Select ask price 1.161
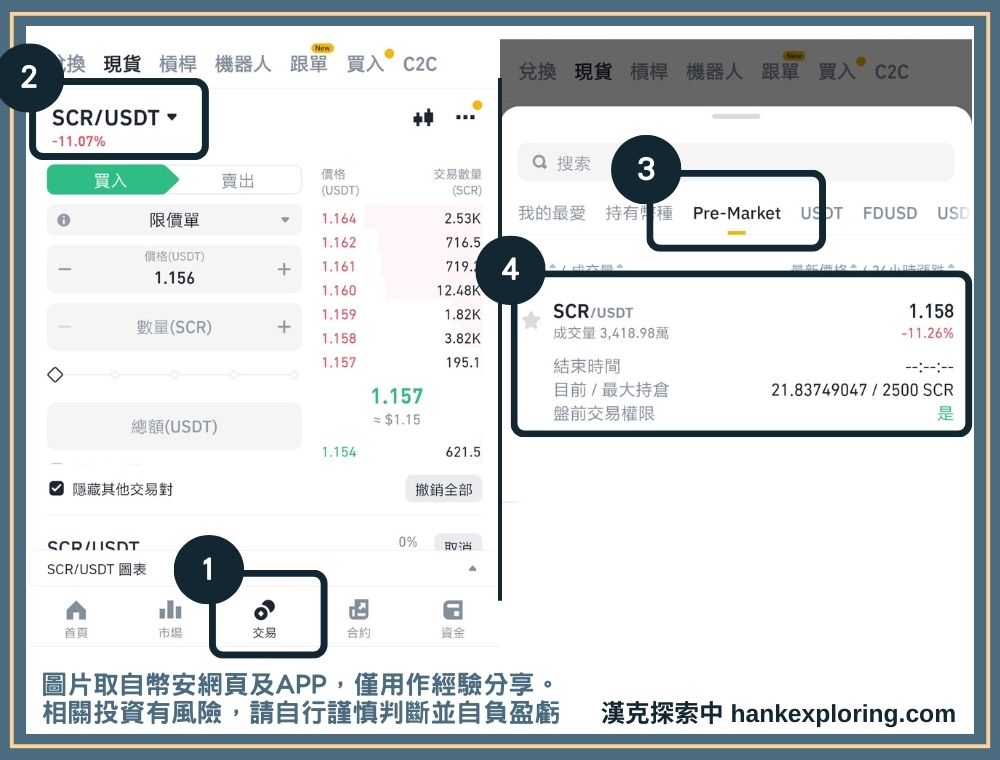 coord(339,267)
